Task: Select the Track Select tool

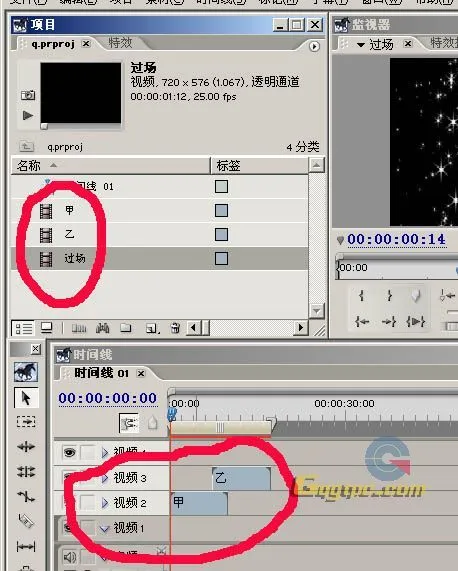Action: (26, 422)
